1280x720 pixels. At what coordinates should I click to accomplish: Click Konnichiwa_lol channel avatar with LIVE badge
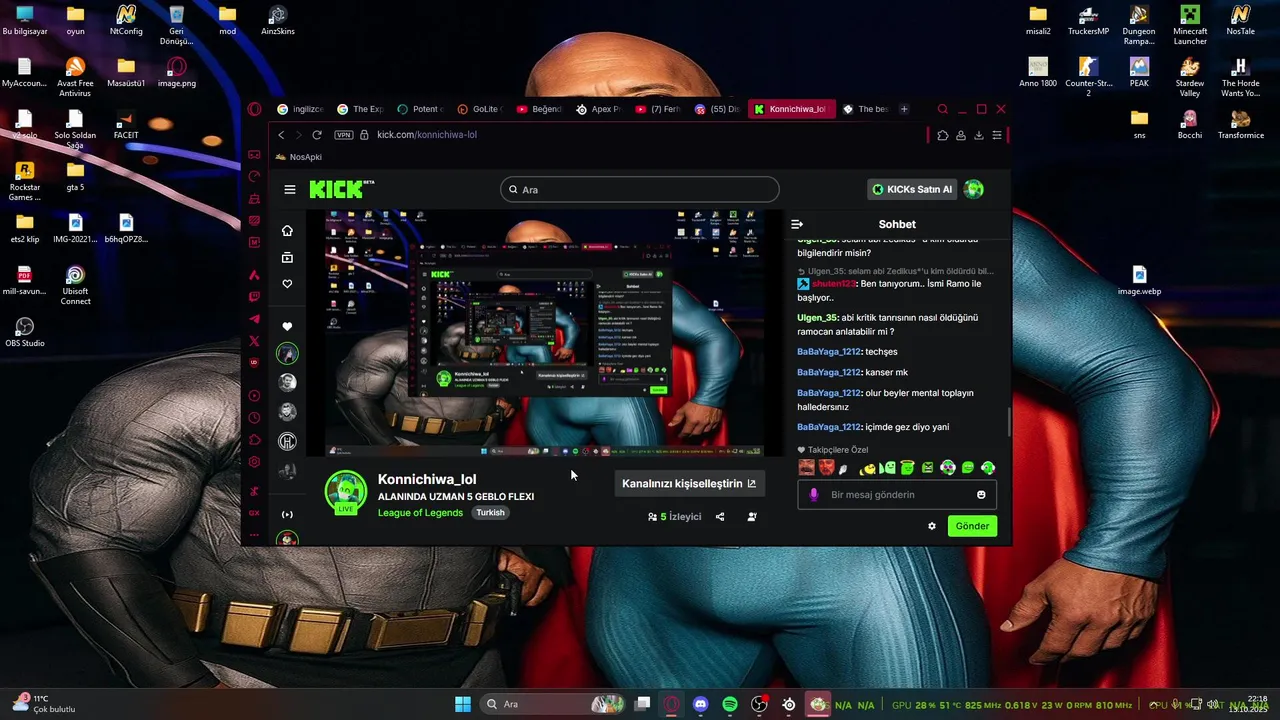(x=346, y=492)
